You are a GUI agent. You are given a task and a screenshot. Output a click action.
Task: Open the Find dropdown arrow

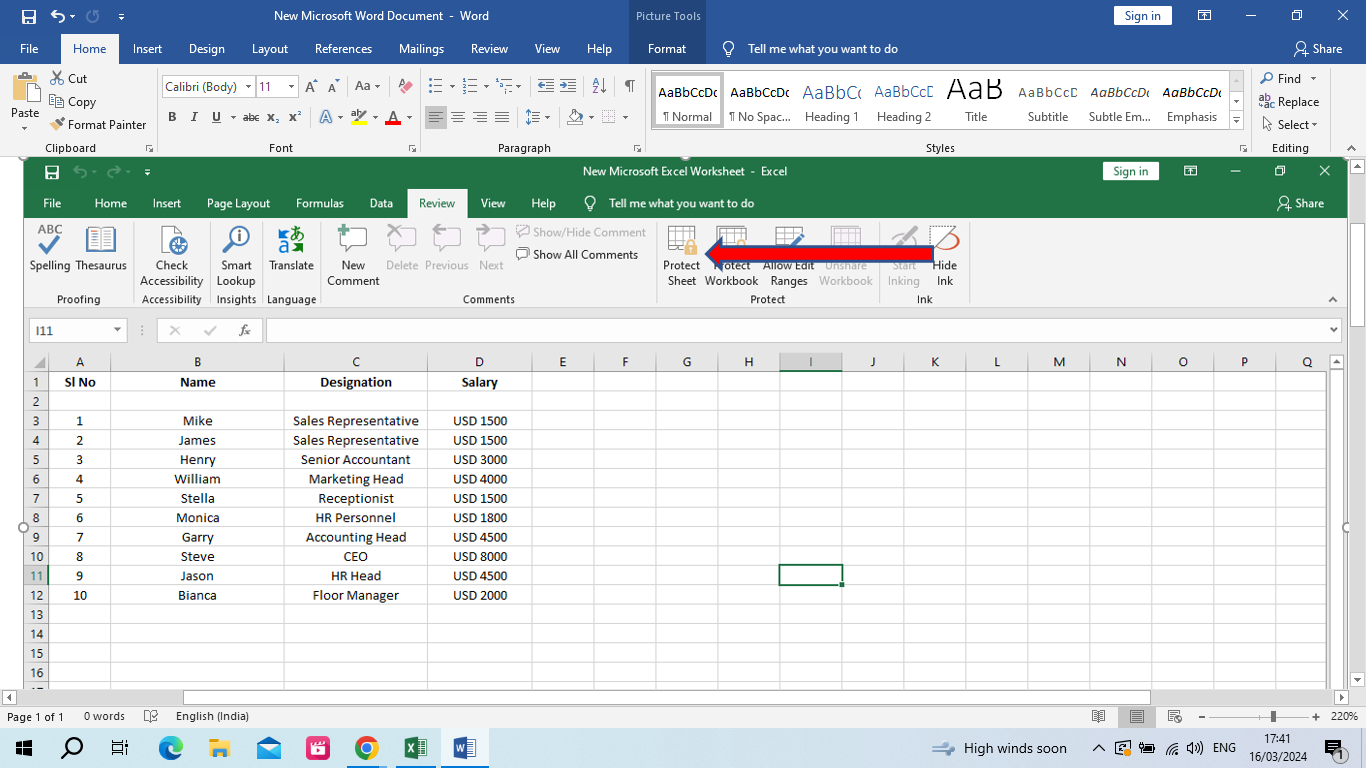[1314, 78]
